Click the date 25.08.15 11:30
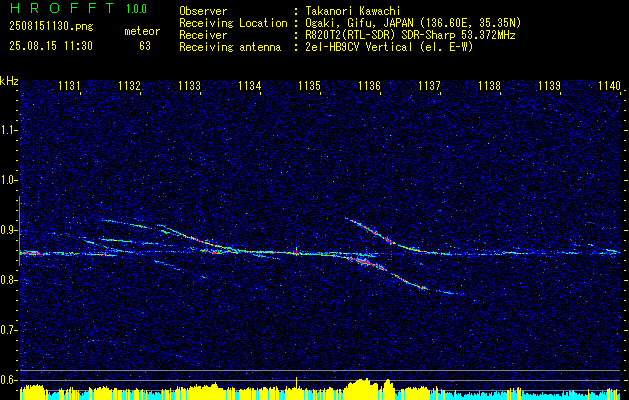The width and height of the screenshot is (629, 400). [x=51, y=46]
